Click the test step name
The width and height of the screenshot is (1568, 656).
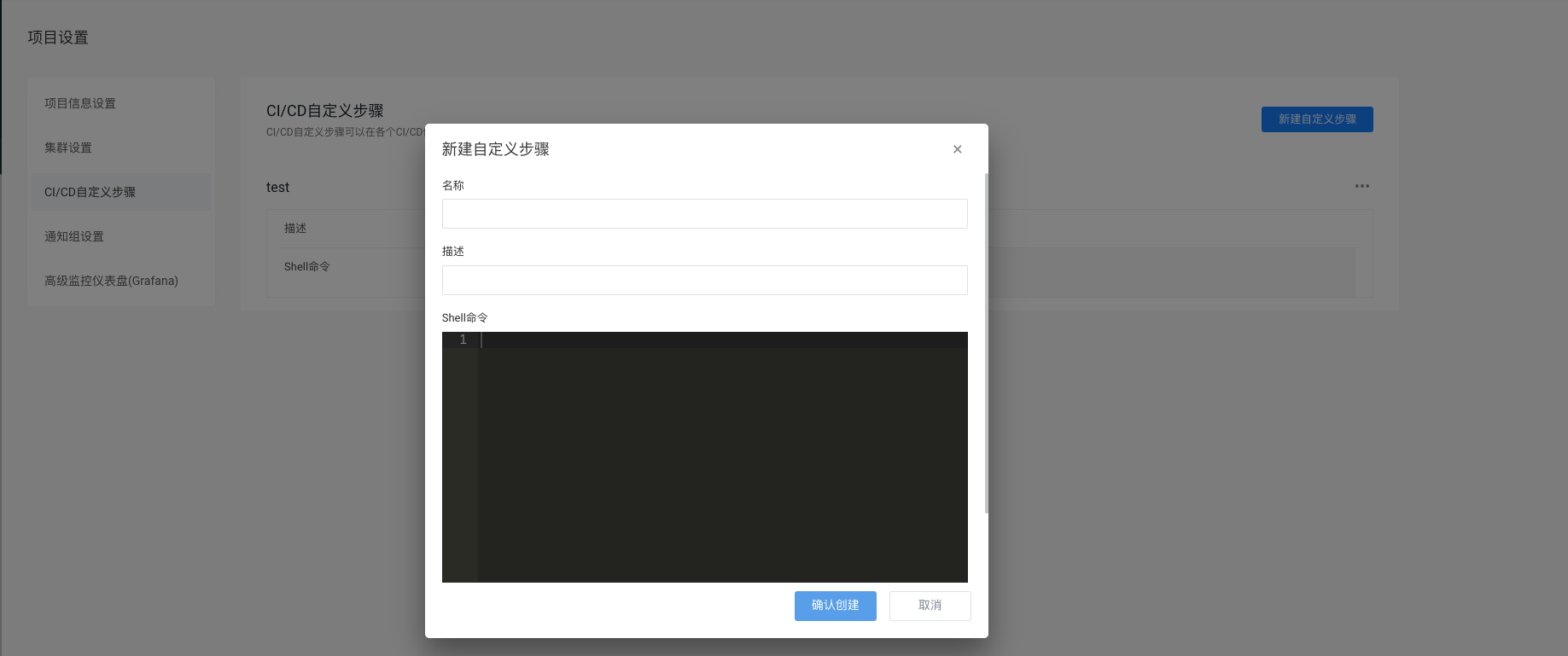tap(277, 188)
